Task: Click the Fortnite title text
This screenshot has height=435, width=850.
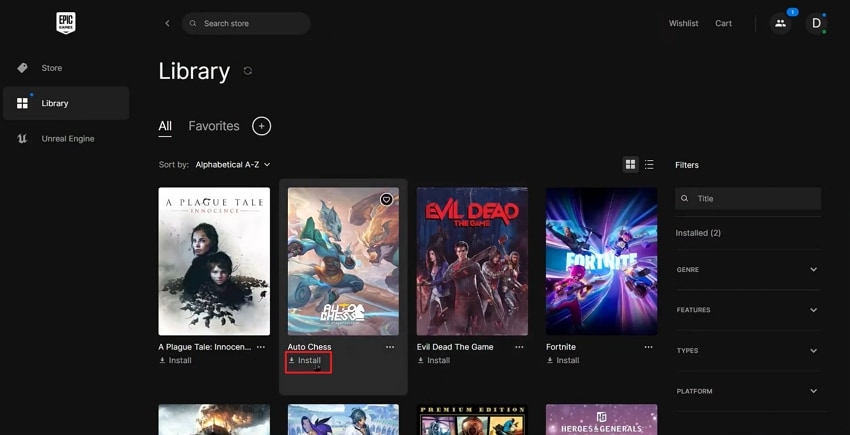Action: pos(561,347)
